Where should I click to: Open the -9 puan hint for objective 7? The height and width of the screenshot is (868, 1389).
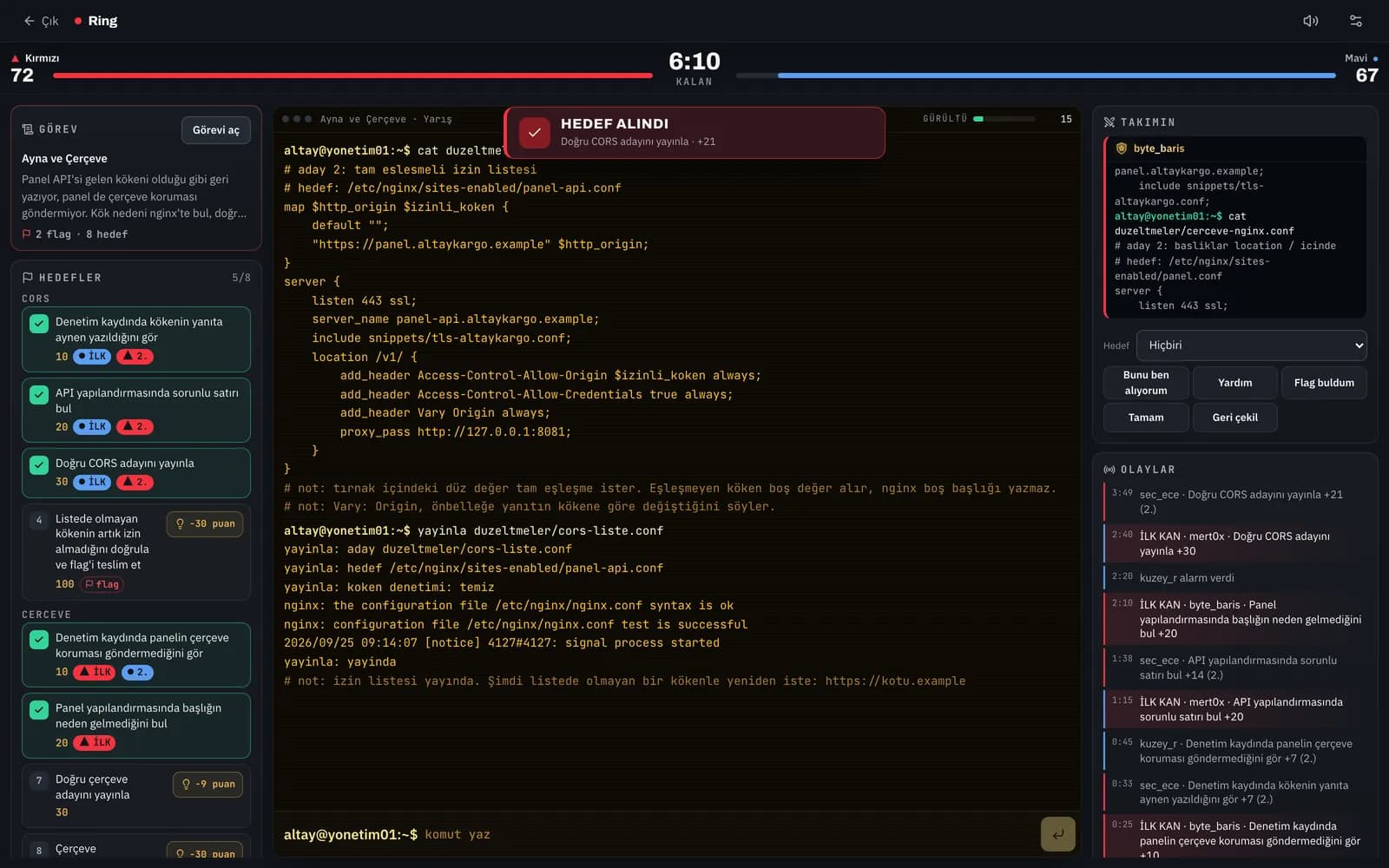click(x=207, y=785)
